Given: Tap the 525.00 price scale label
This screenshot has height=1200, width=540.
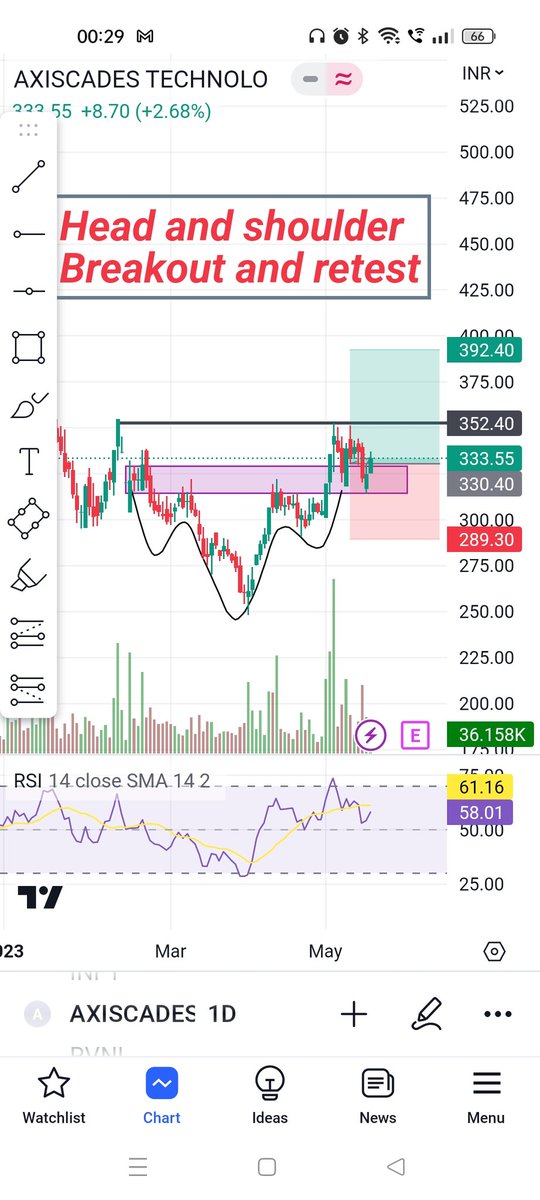Looking at the screenshot, I should [x=486, y=106].
